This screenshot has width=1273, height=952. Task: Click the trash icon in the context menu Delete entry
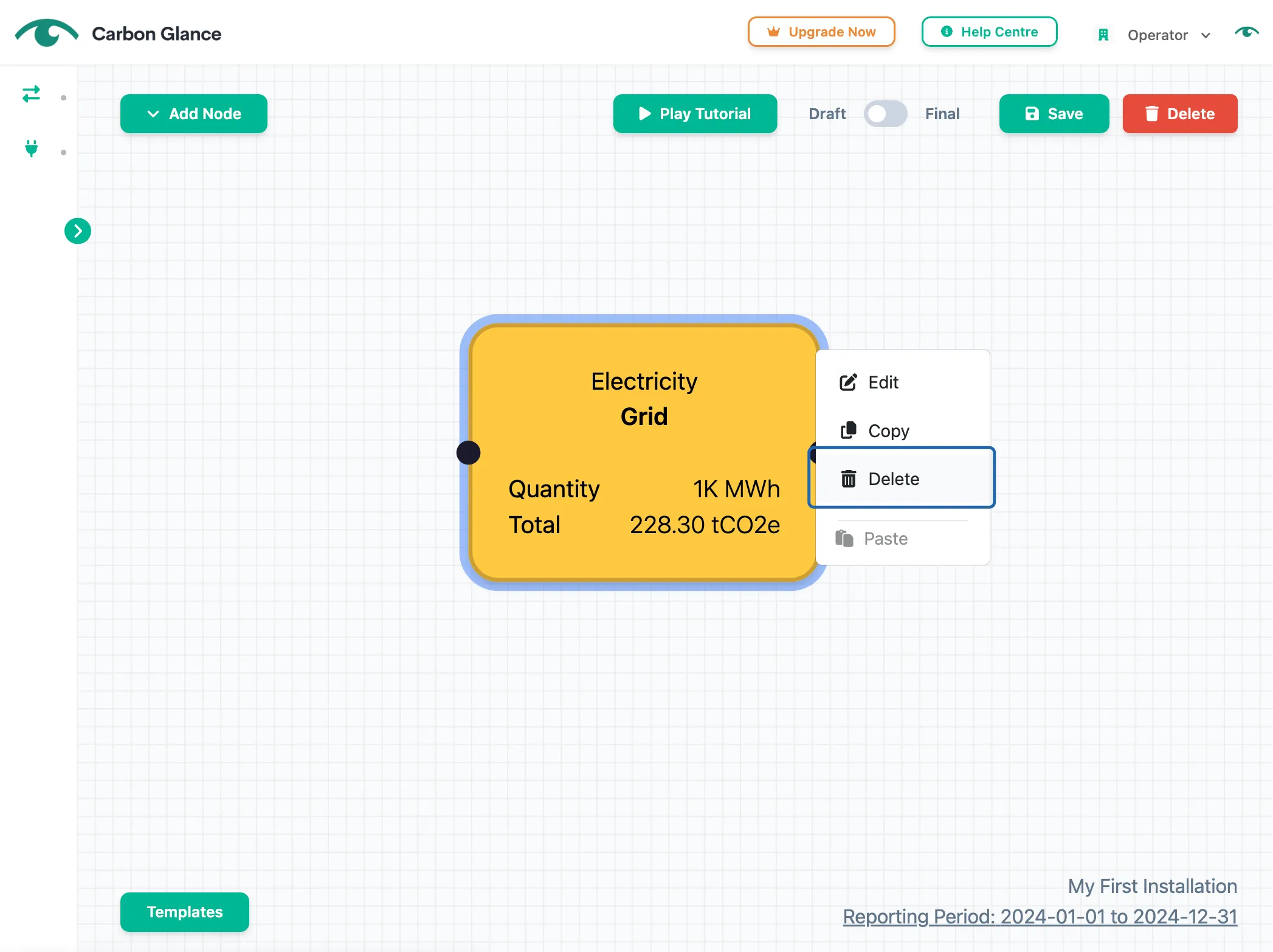point(848,479)
